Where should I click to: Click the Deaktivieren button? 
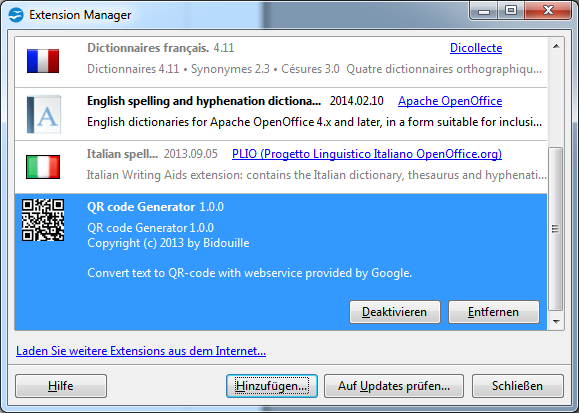click(395, 312)
